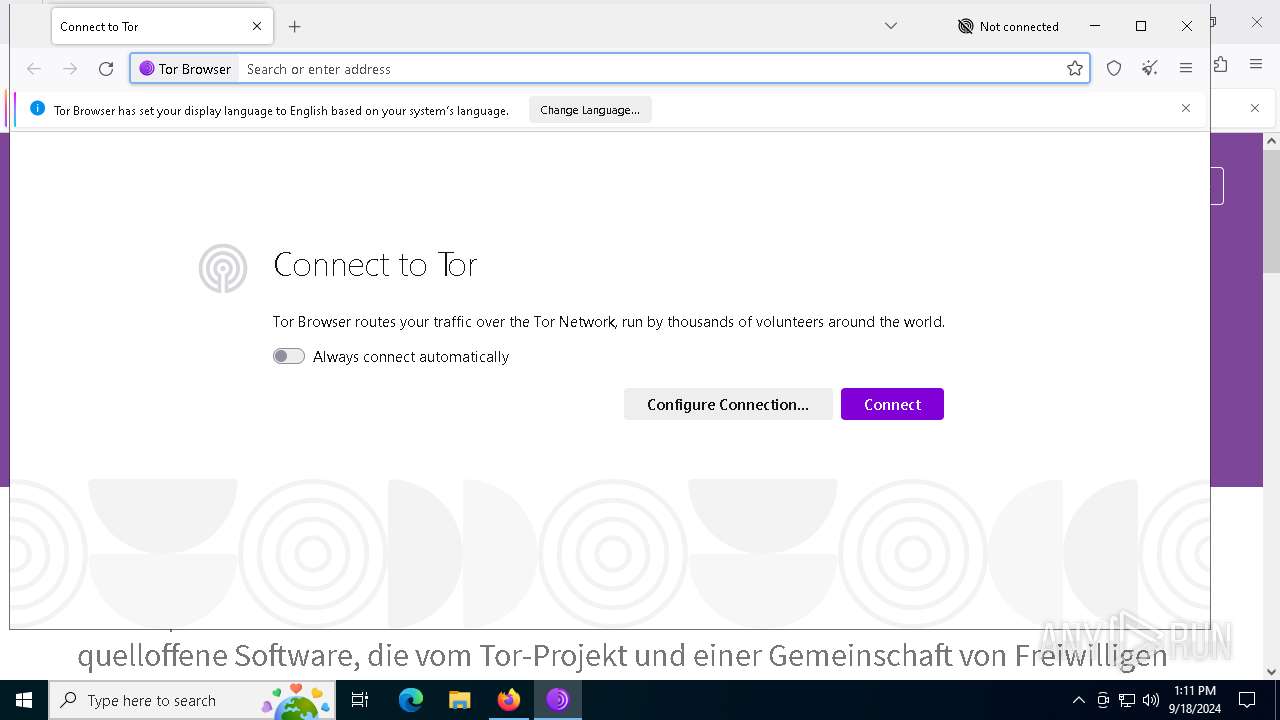Go forward to next page

(70, 69)
